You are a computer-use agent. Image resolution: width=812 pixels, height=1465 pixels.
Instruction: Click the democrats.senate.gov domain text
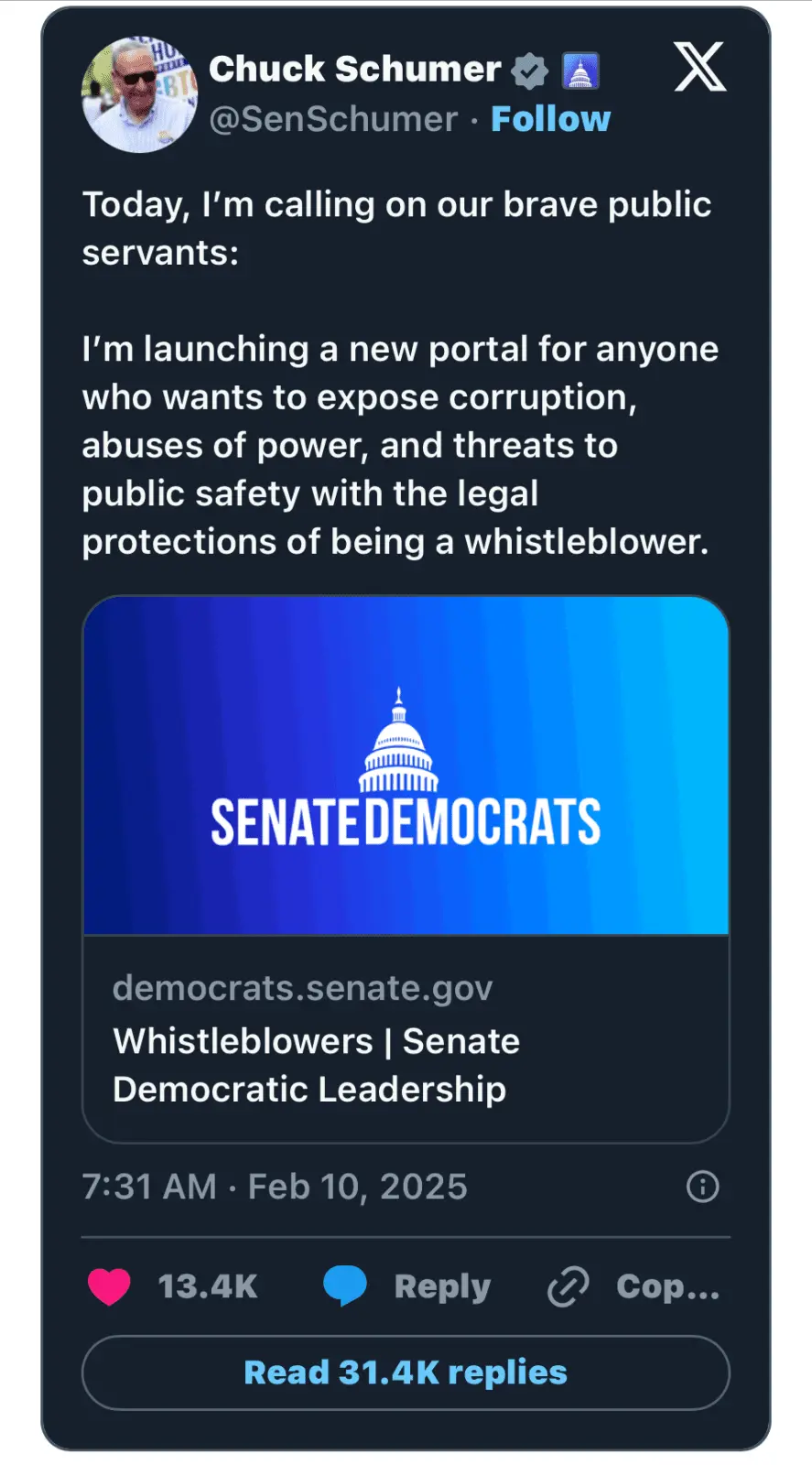(x=302, y=988)
